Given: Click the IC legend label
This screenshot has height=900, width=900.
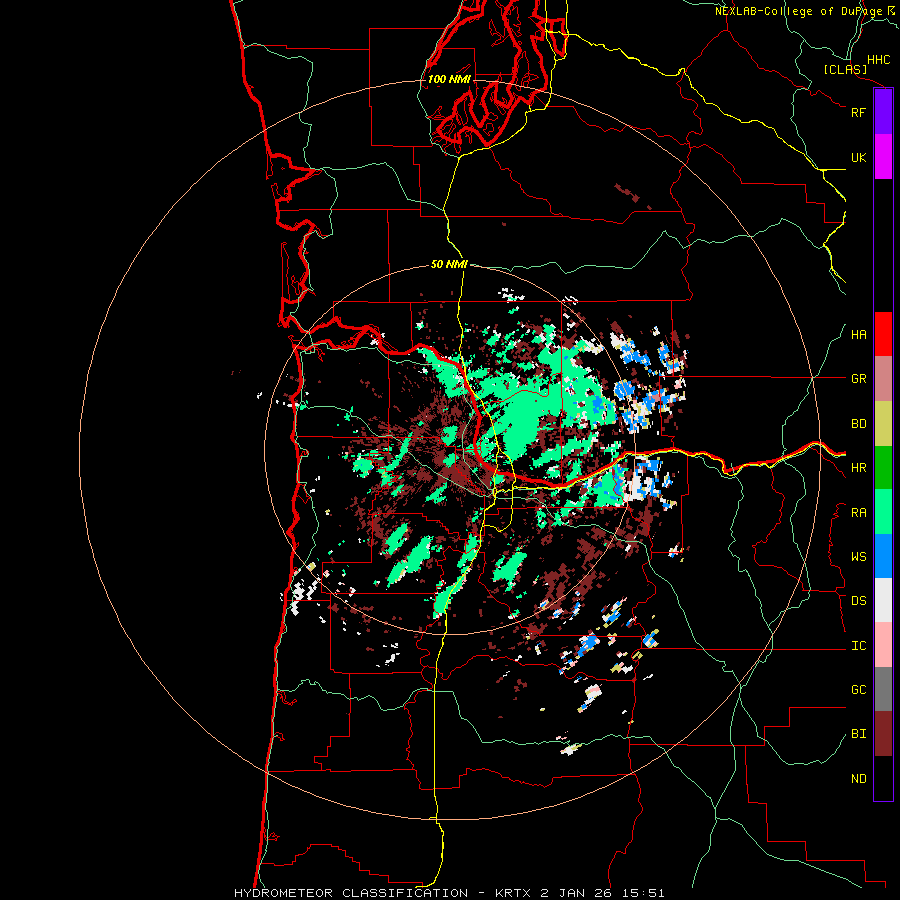Looking at the screenshot, I should click(x=858, y=646).
